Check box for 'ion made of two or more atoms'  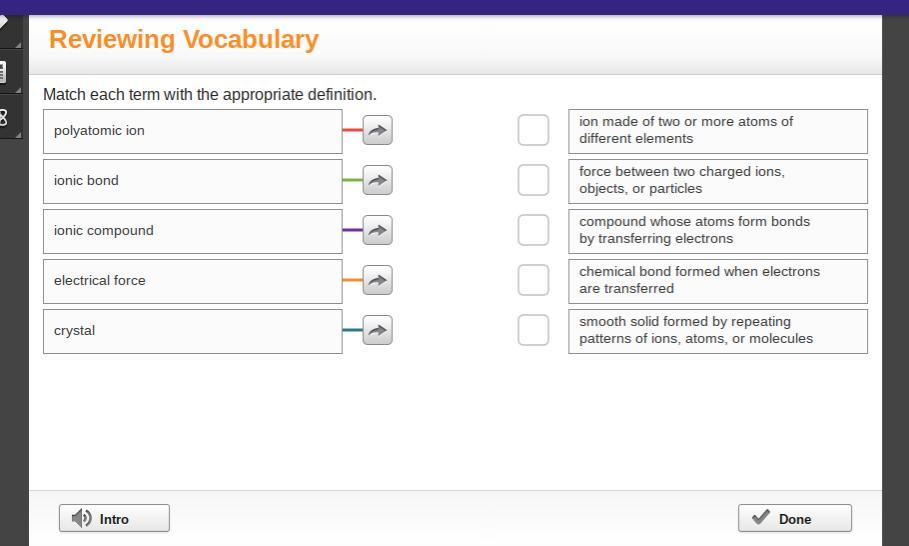pos(533,130)
